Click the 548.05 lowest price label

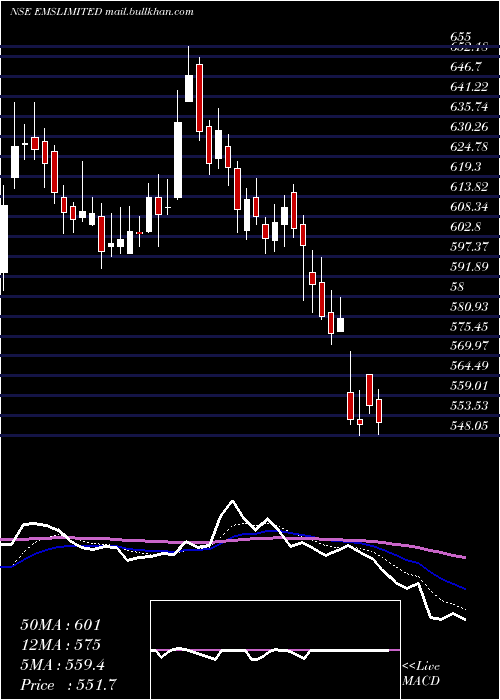(469, 426)
